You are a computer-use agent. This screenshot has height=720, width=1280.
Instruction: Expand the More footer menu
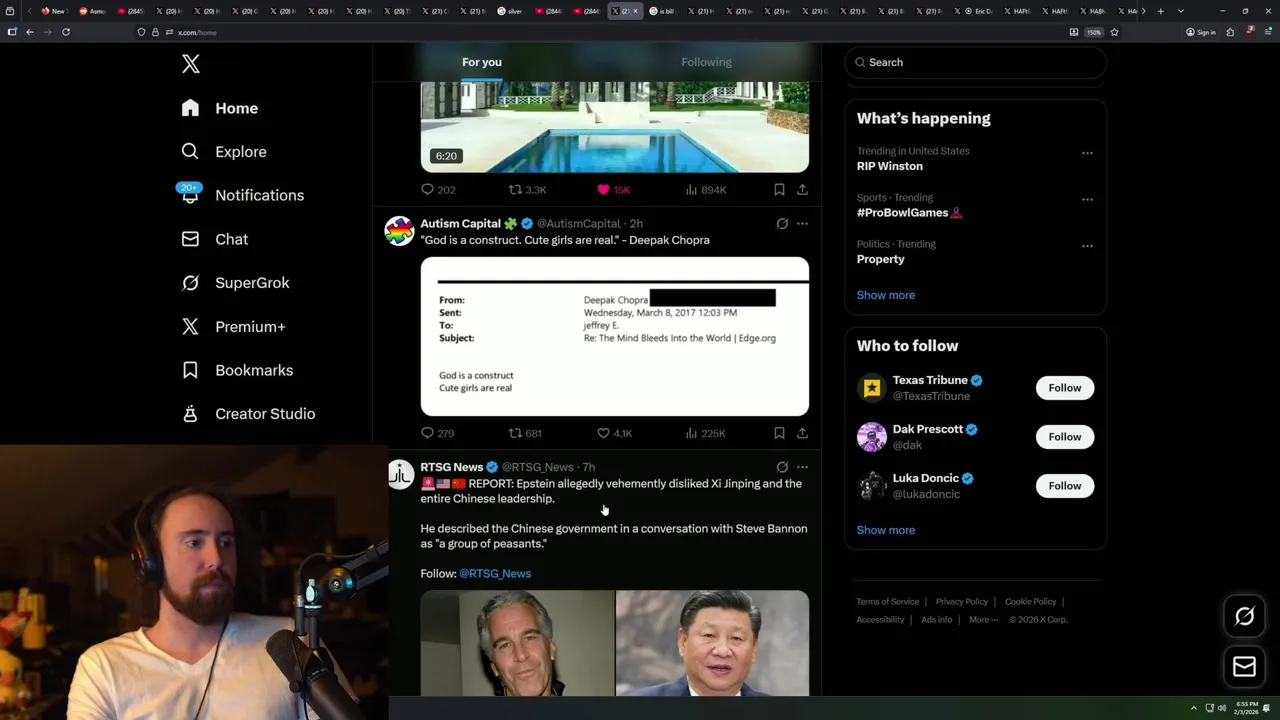[984, 620]
